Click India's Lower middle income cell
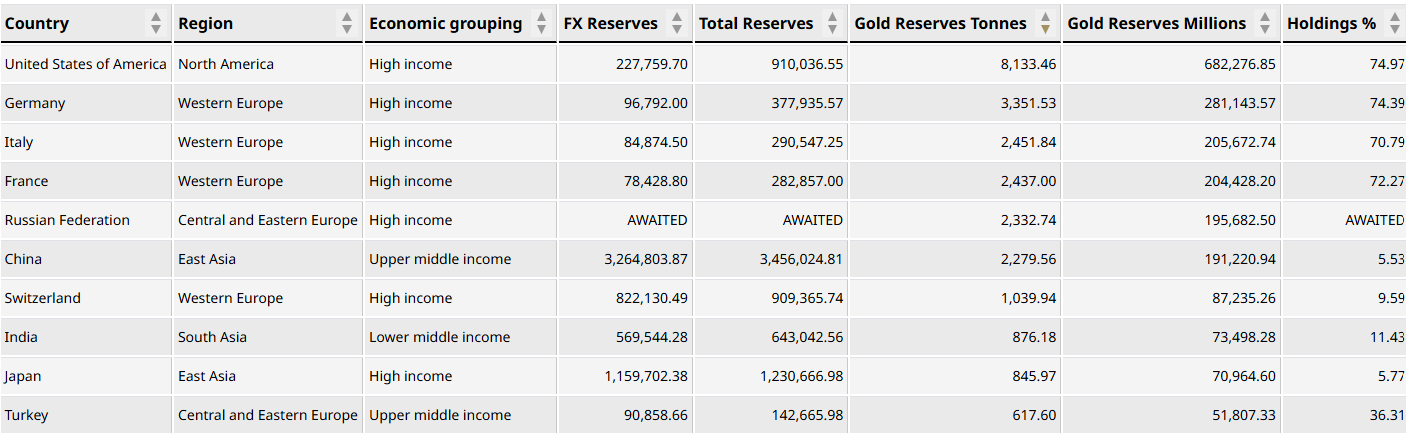 click(439, 337)
